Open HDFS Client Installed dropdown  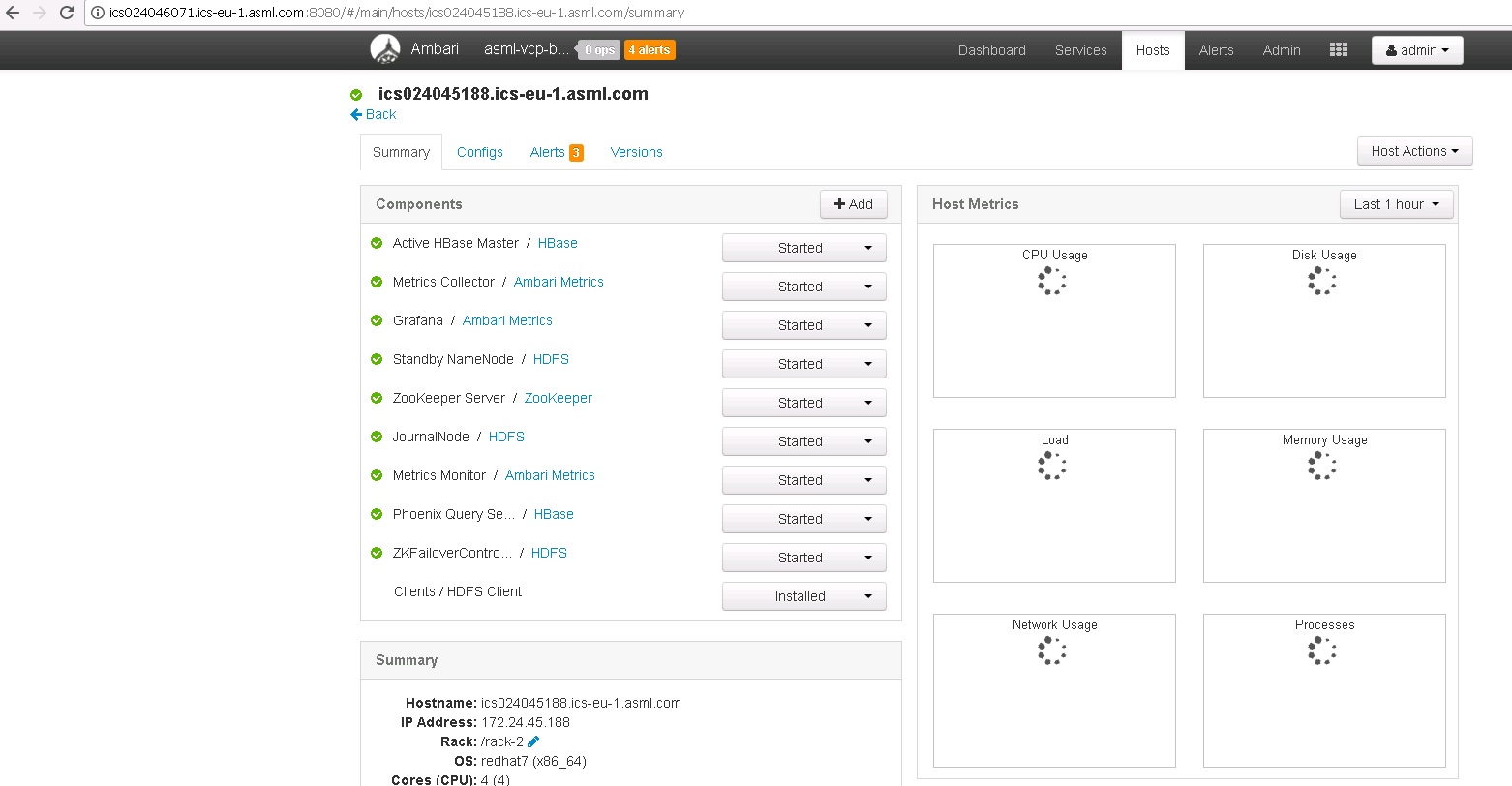[x=803, y=596]
